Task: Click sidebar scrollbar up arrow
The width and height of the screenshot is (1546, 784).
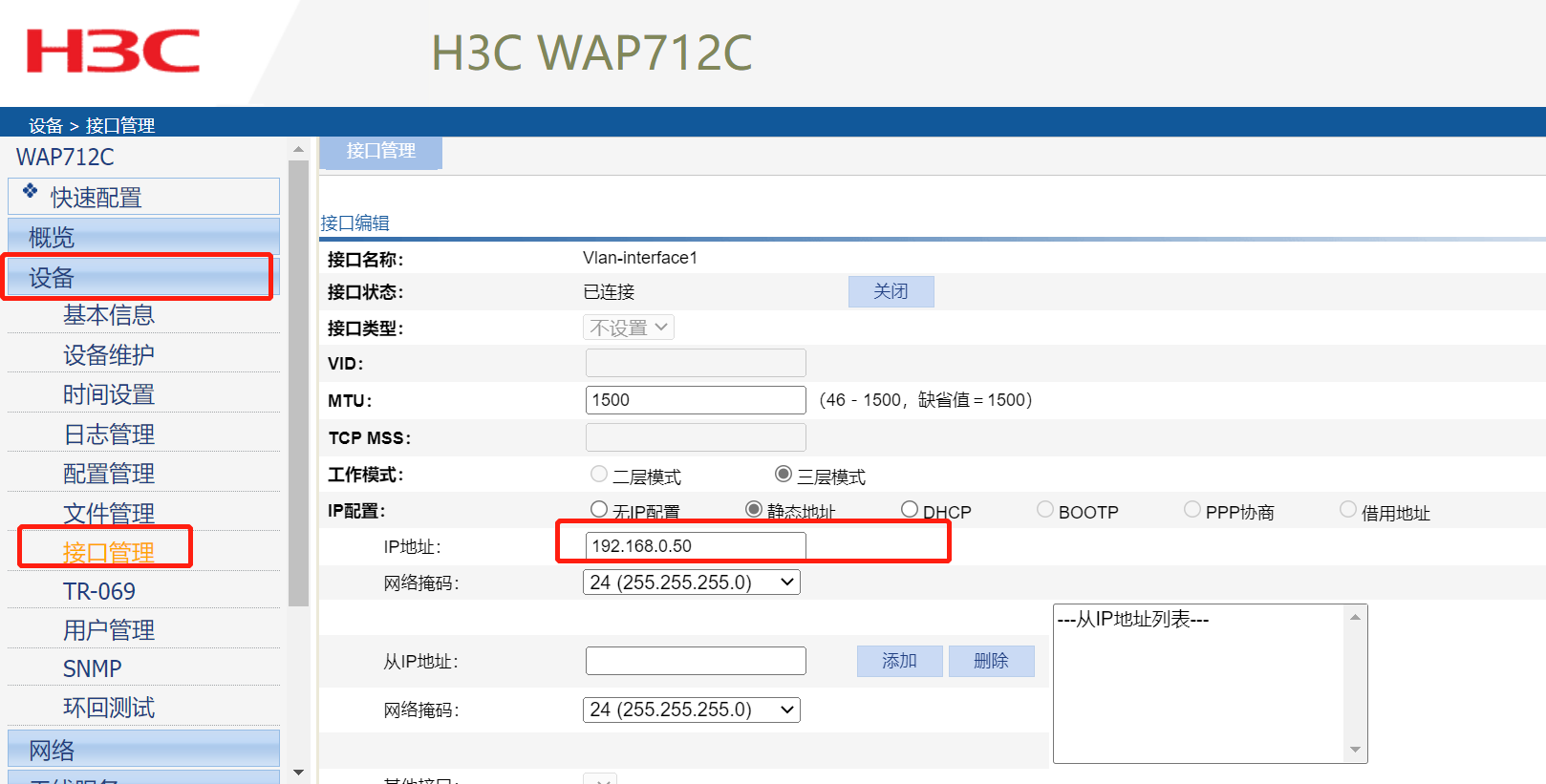Action: (x=298, y=150)
